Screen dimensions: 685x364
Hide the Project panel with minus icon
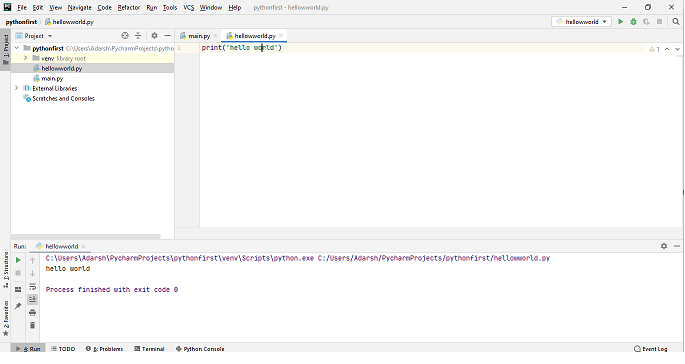coord(167,36)
